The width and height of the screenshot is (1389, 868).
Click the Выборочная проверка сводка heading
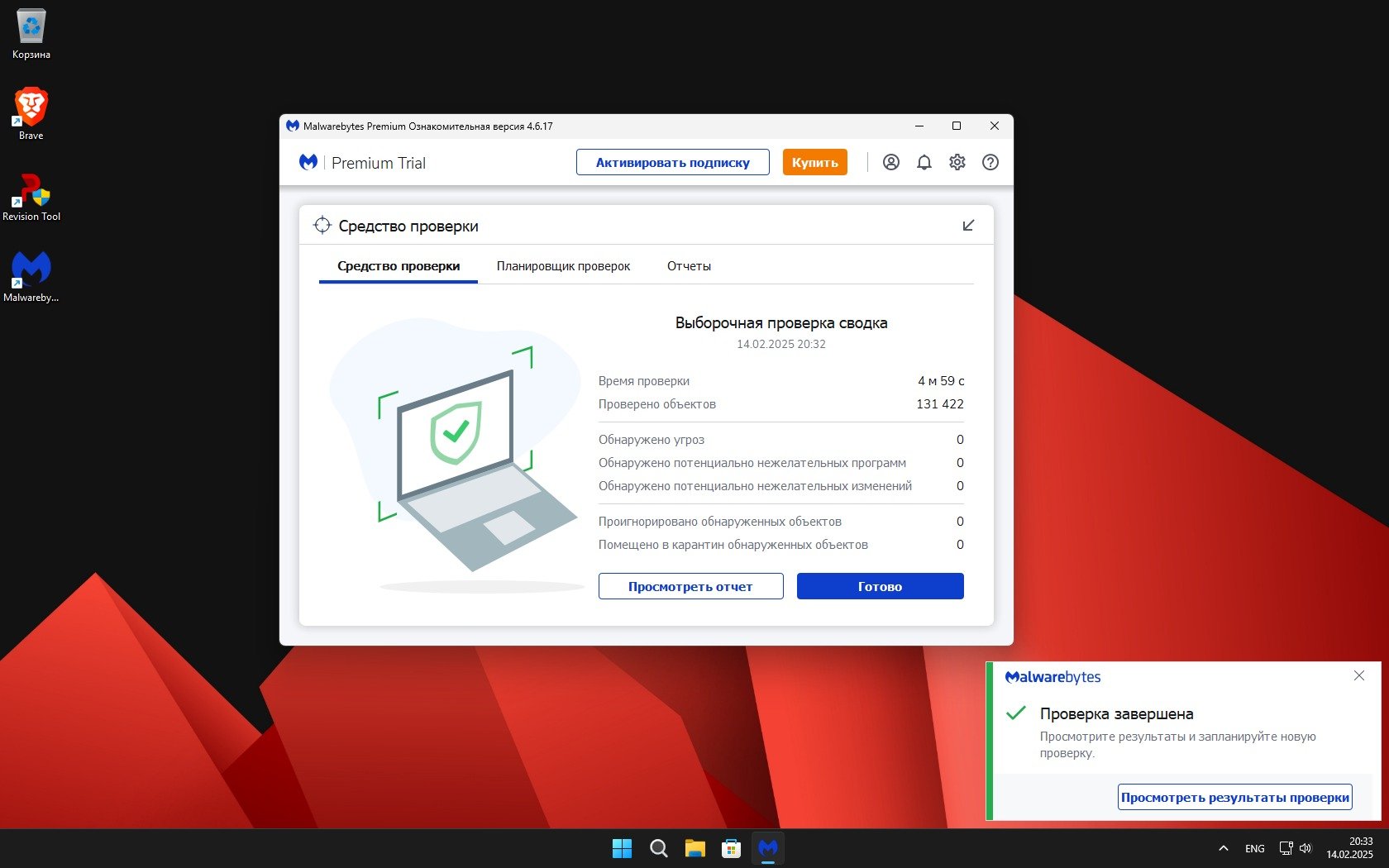pos(781,323)
